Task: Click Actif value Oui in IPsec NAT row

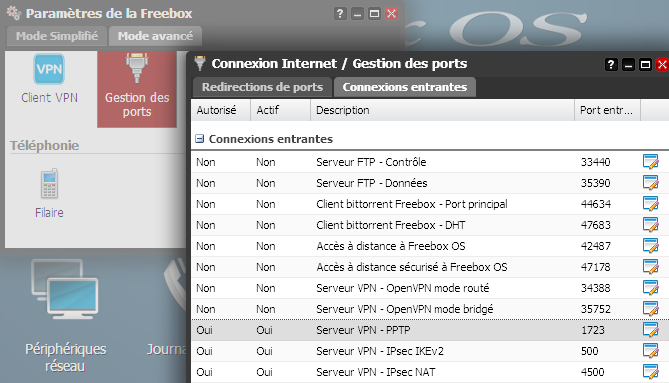Action: [x=264, y=372]
